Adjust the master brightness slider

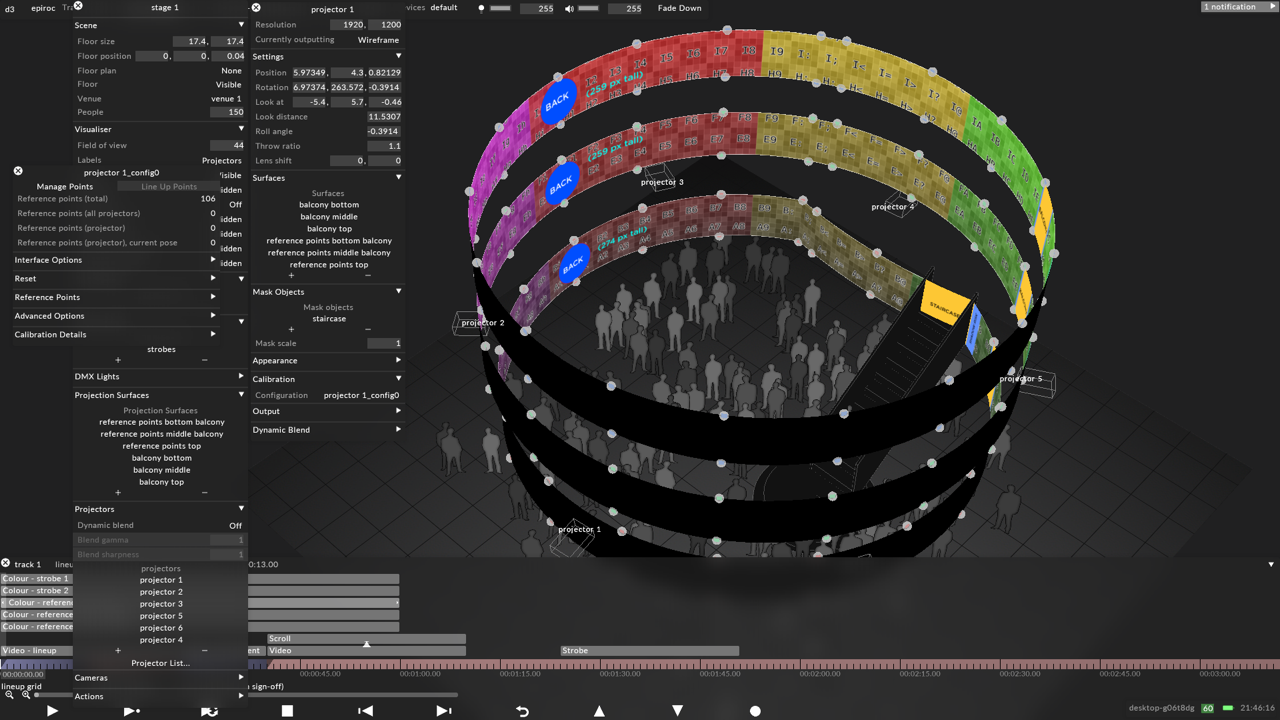(x=500, y=8)
